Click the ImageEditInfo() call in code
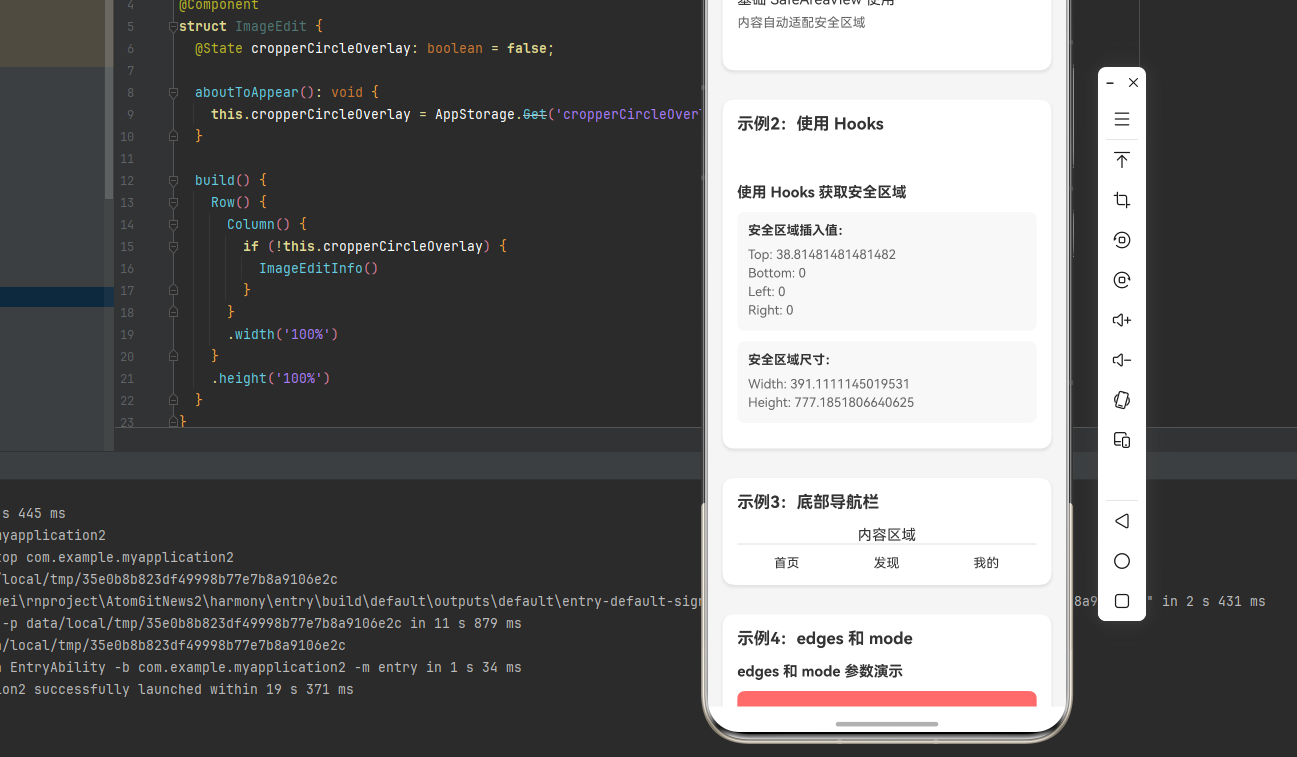This screenshot has width=1297, height=757. coord(318,268)
